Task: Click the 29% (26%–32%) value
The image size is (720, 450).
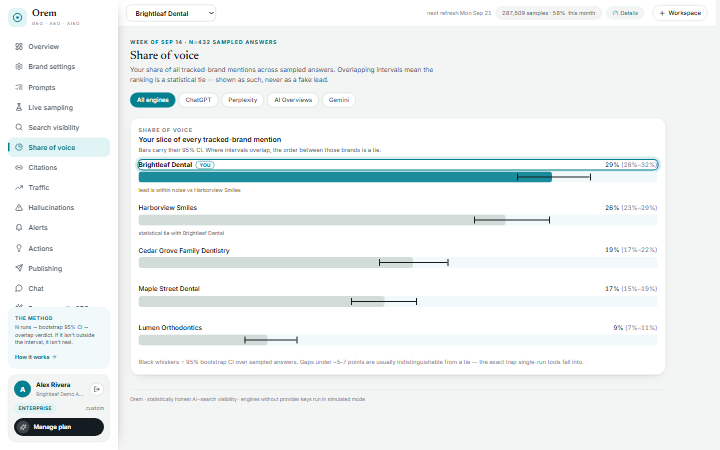Action: click(631, 164)
